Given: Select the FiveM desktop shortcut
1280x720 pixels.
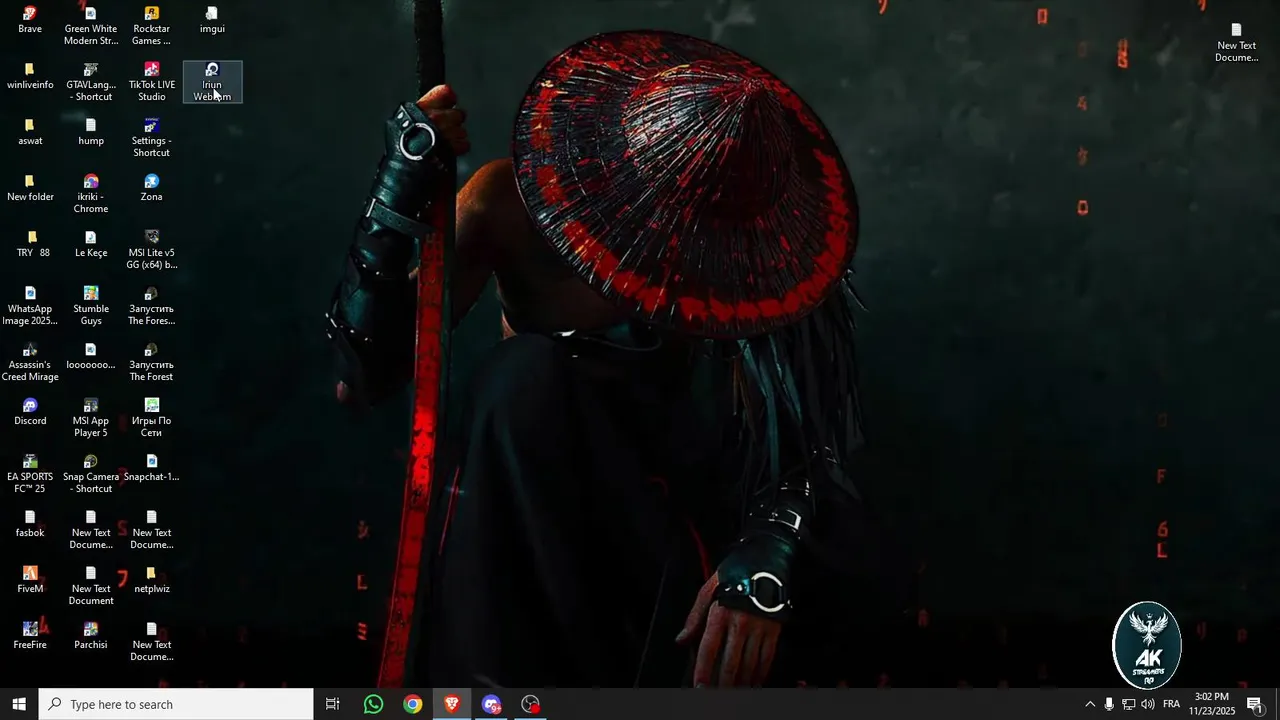Looking at the screenshot, I should click(x=30, y=581).
